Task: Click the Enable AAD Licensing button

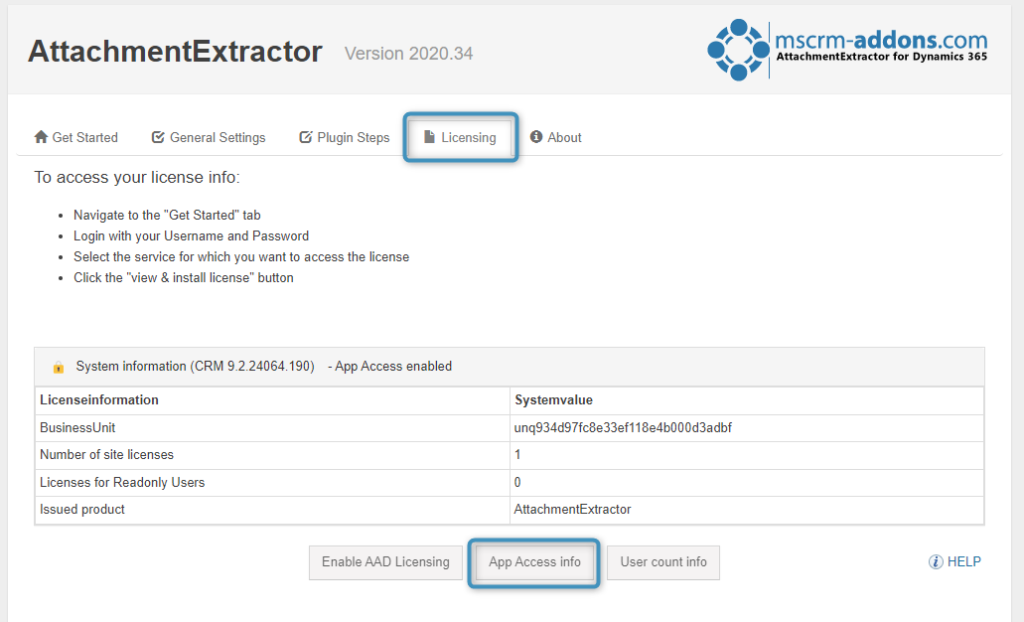Action: click(385, 562)
